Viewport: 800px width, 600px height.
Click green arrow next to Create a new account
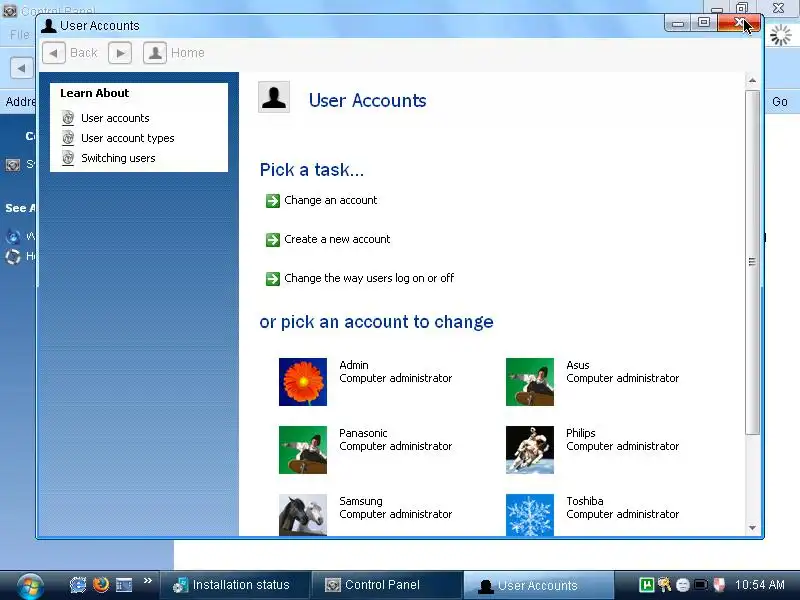[273, 240]
